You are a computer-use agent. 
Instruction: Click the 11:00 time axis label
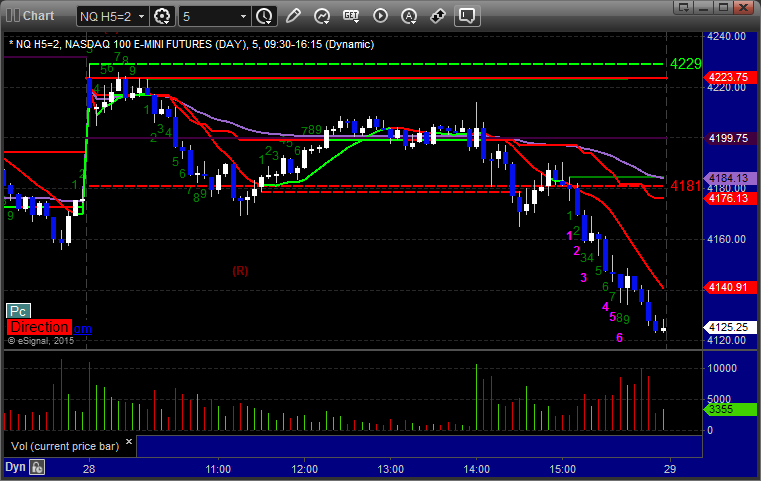(218, 469)
